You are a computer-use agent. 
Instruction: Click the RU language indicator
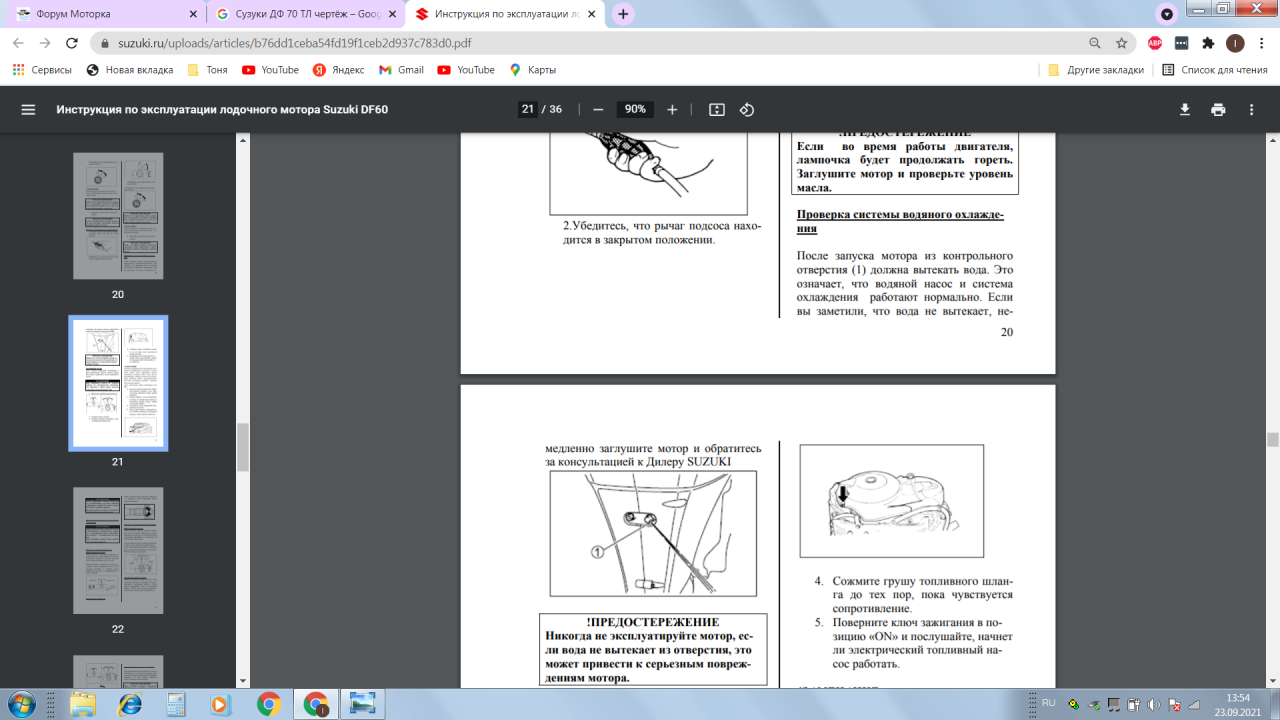(1048, 703)
